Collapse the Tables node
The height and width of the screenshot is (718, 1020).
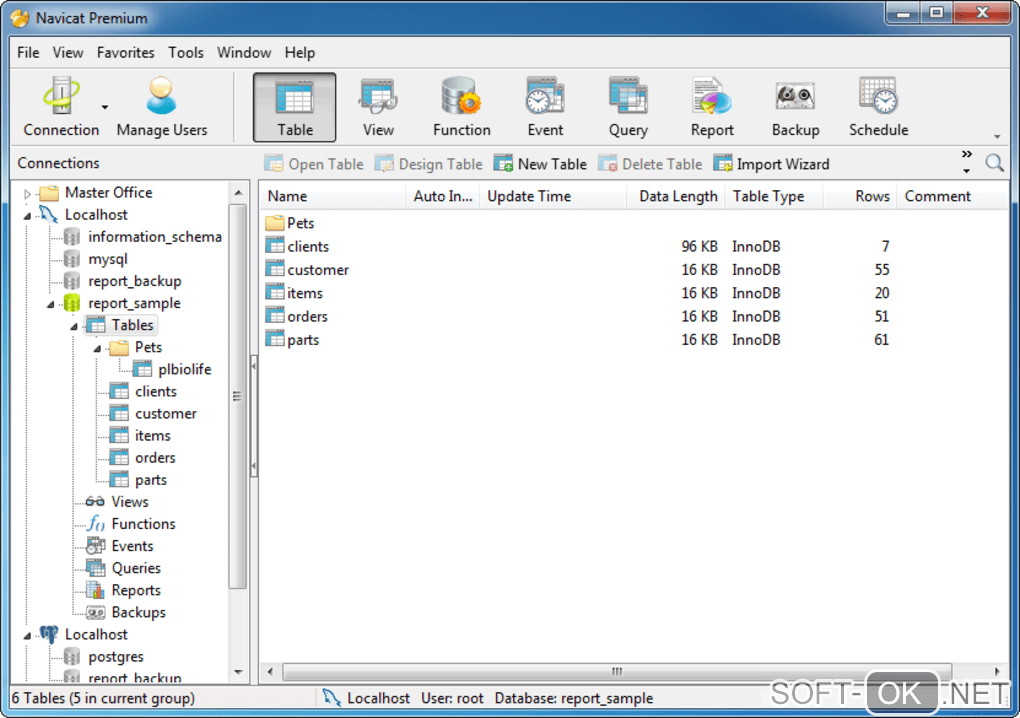coord(74,326)
